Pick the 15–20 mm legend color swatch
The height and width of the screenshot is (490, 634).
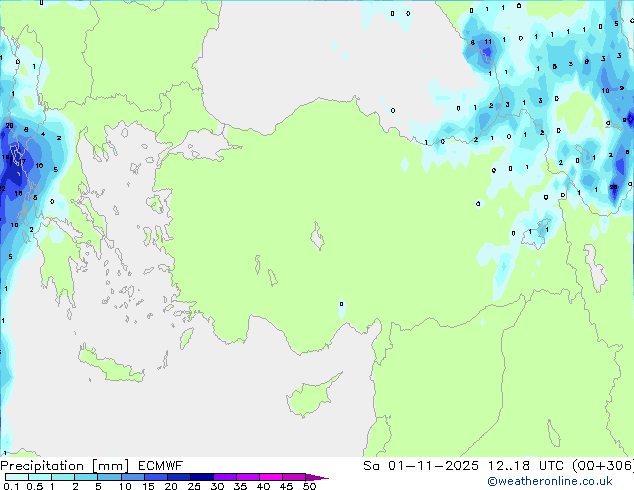tap(155, 477)
